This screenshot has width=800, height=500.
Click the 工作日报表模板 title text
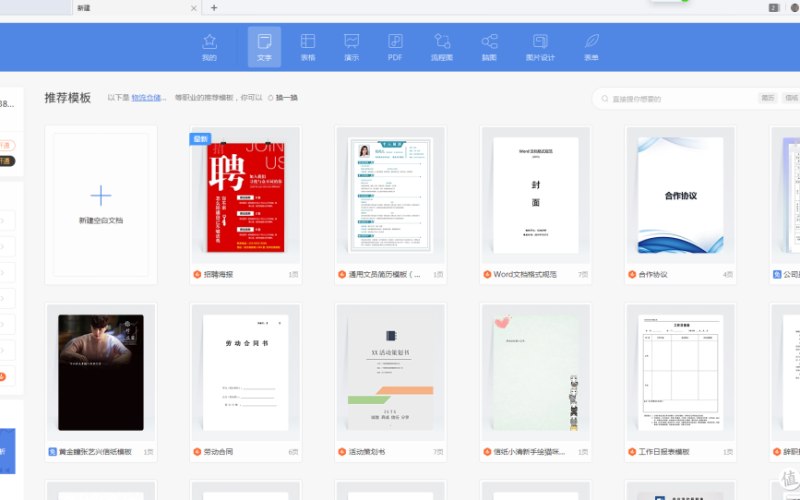point(664,452)
